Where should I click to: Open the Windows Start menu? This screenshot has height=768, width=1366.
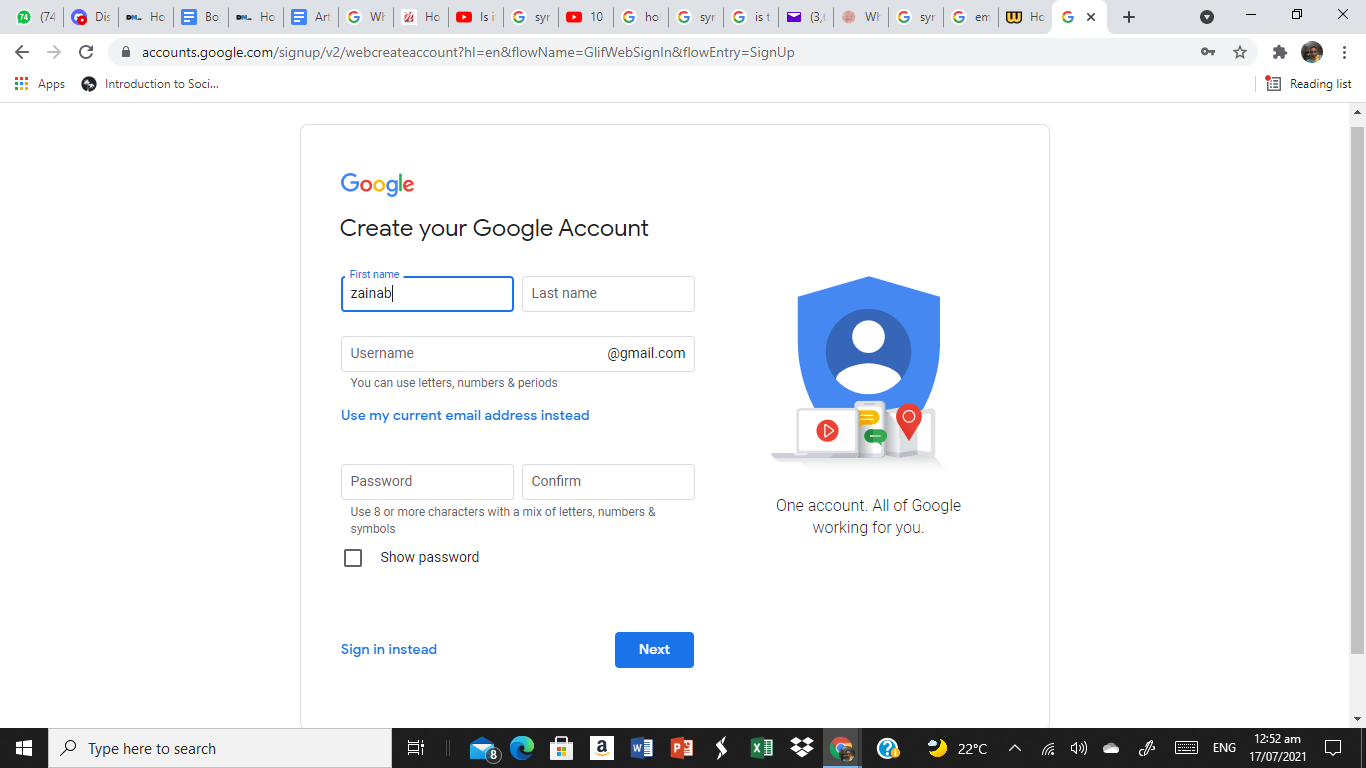point(24,748)
